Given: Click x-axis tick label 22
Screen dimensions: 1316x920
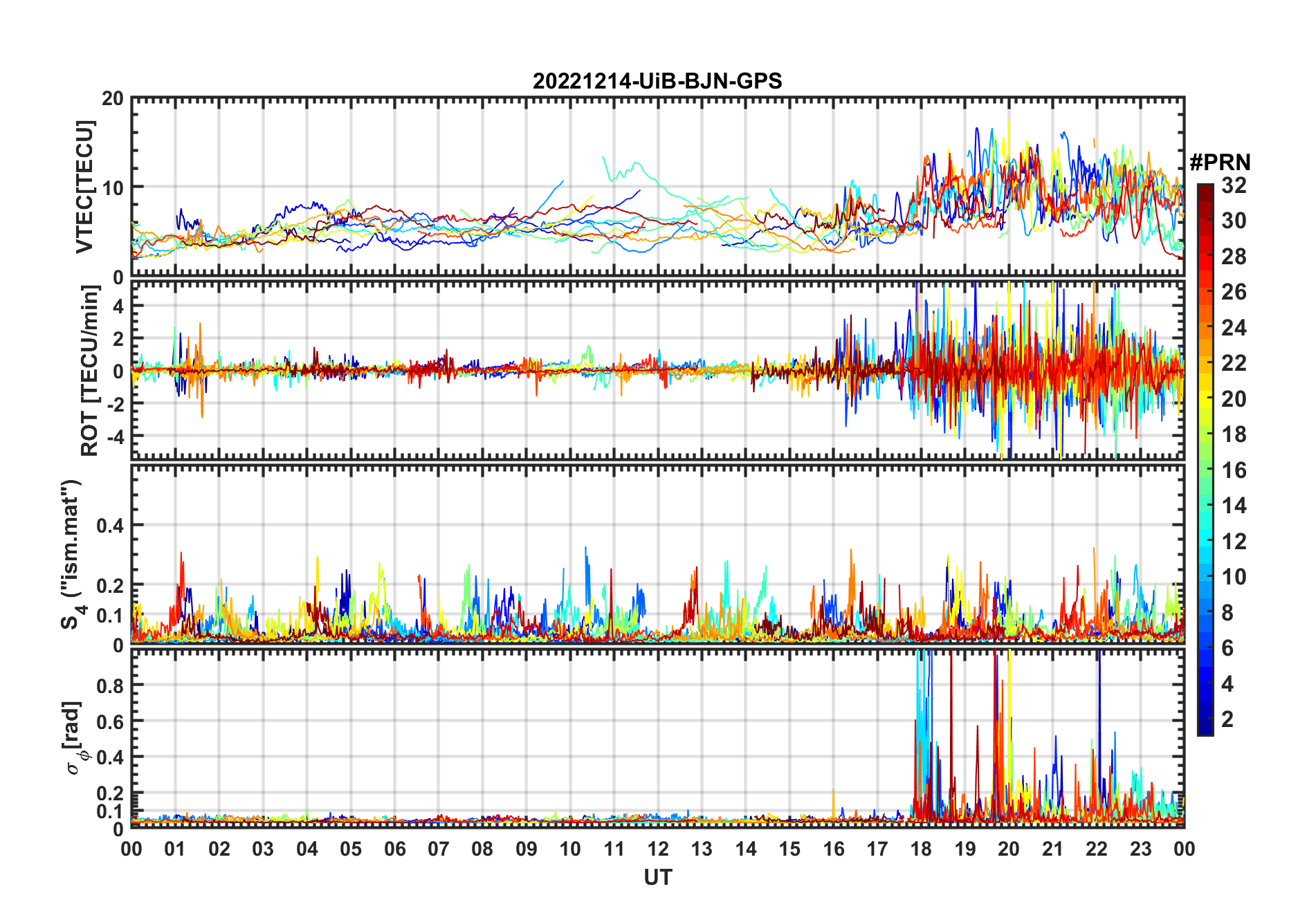Looking at the screenshot, I should tap(1097, 849).
